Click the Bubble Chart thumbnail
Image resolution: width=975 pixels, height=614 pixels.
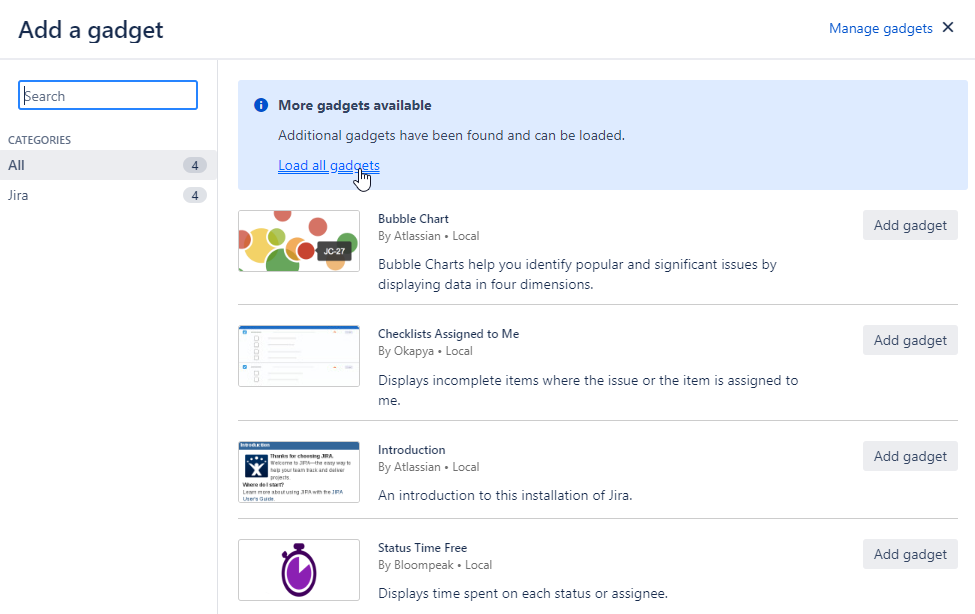click(299, 241)
